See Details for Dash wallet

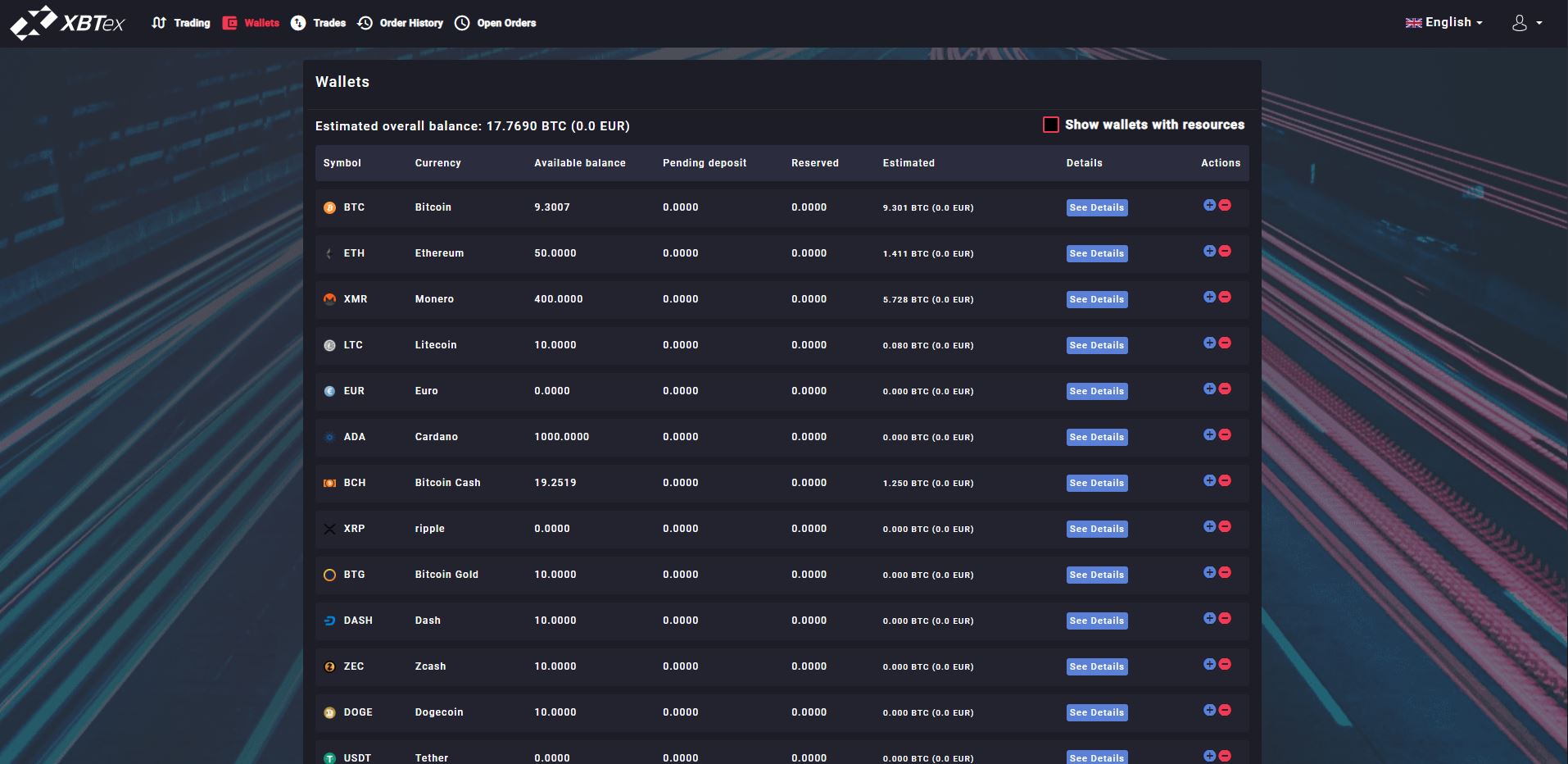pos(1097,621)
